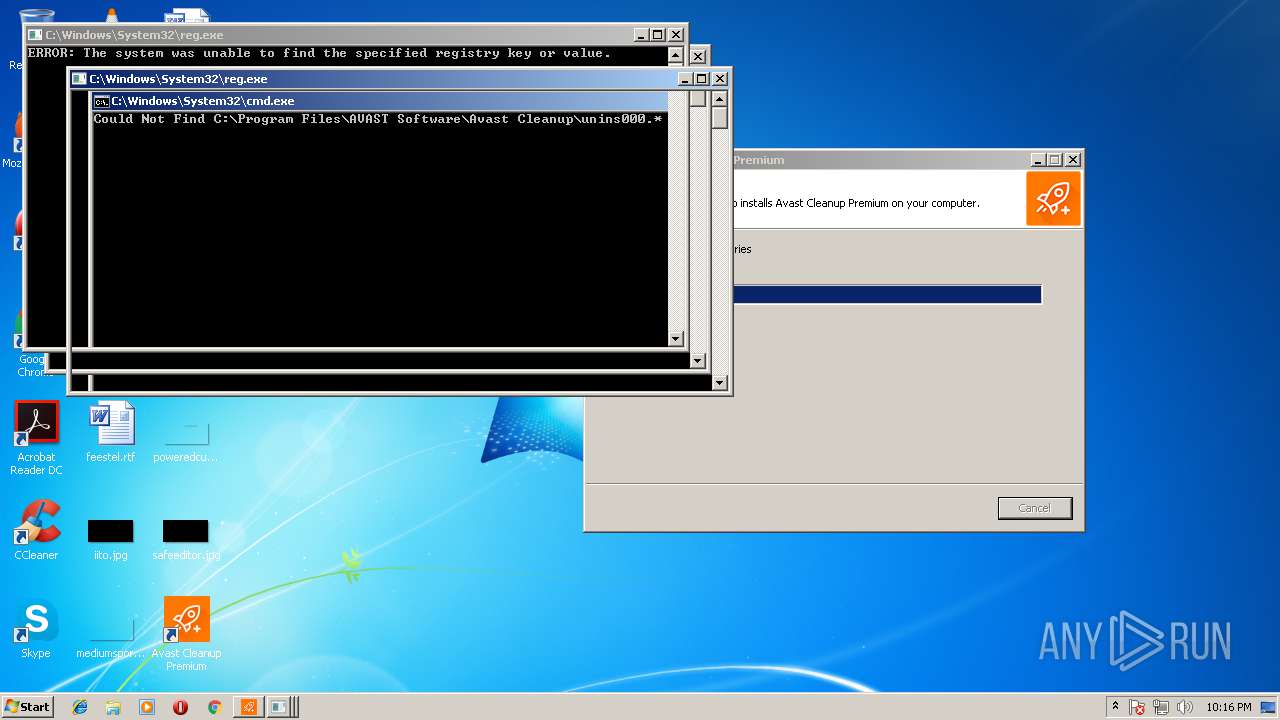The height and width of the screenshot is (720, 1280).
Task: Maximize the back reg.exe window
Action: click(659, 35)
